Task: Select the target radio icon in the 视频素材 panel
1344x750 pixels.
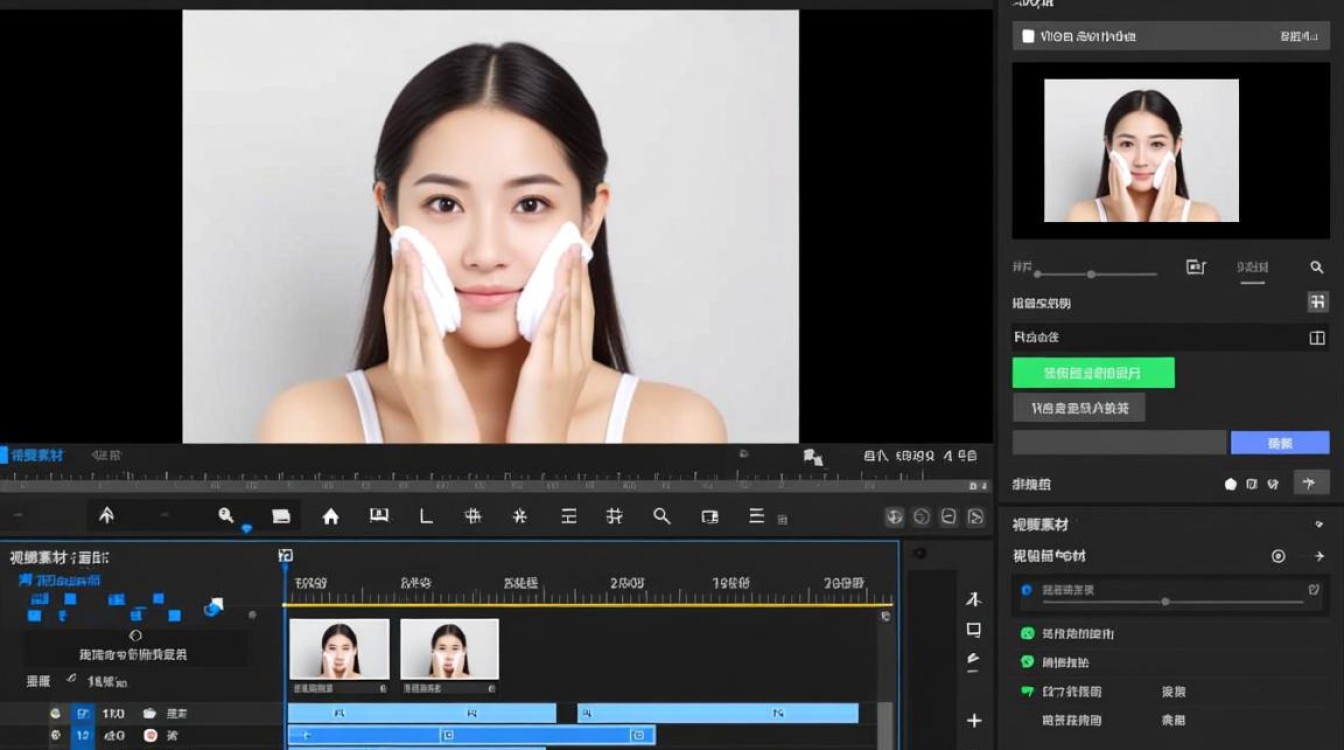Action: pyautogui.click(x=1278, y=556)
